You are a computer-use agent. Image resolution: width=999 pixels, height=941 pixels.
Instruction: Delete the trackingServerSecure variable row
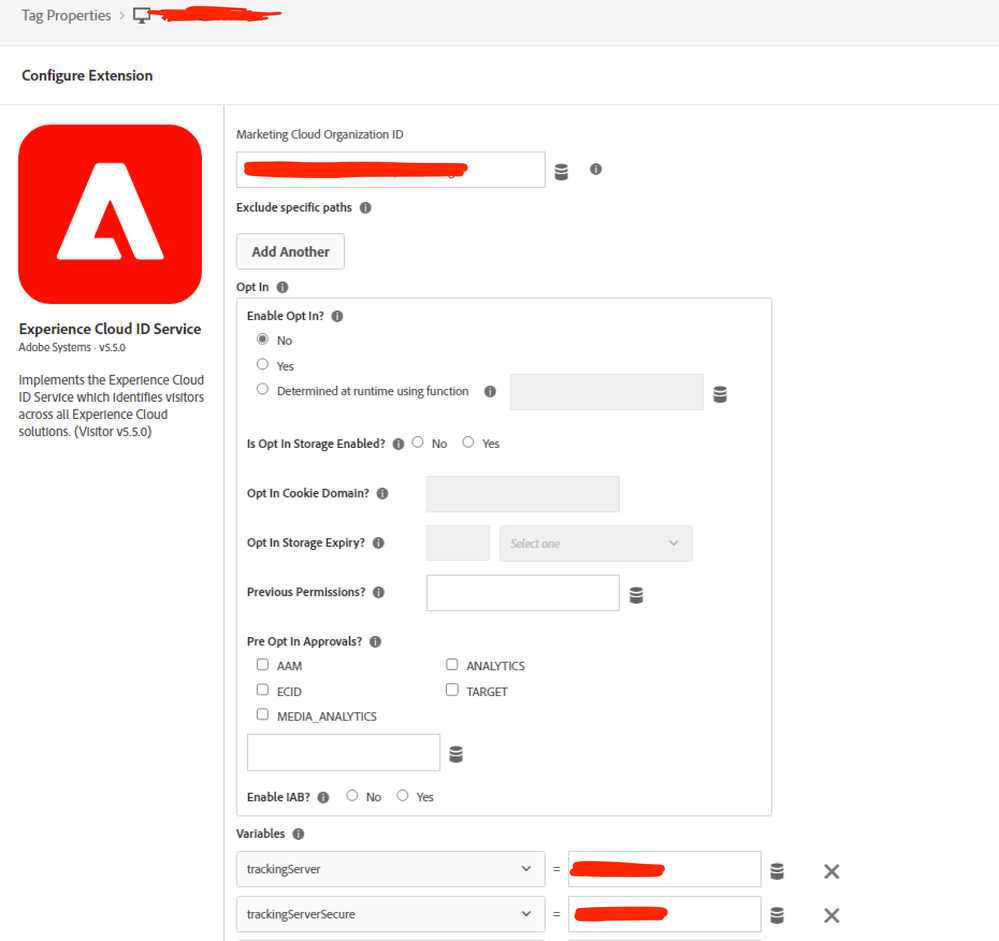point(831,915)
